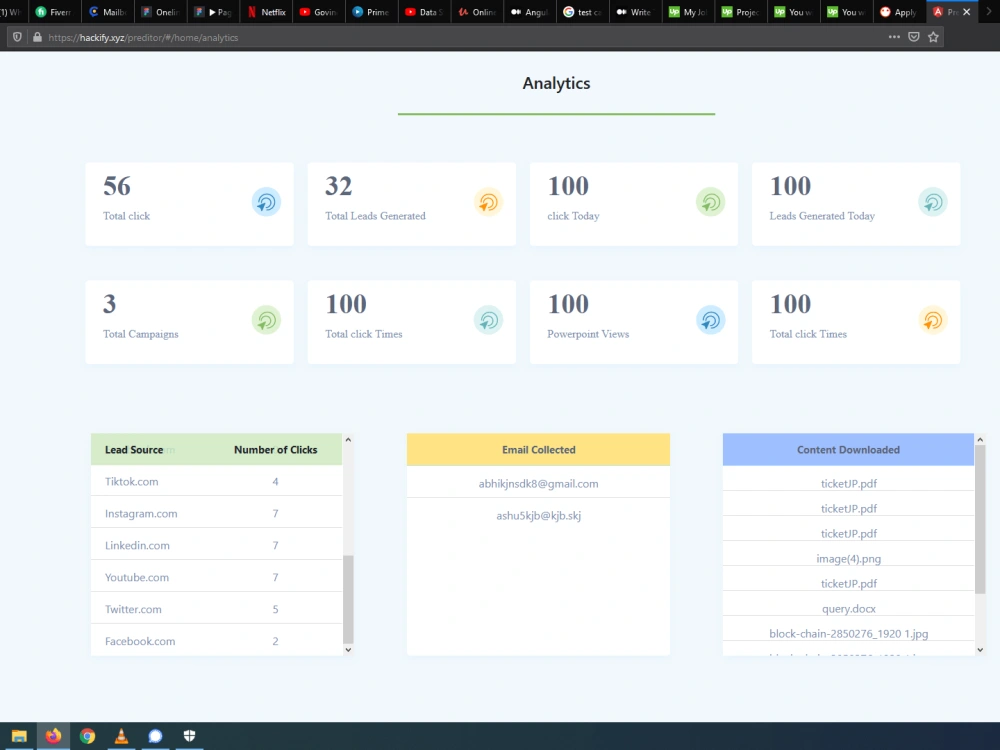Click the Lead Source table scrollbar thumb

(348, 599)
